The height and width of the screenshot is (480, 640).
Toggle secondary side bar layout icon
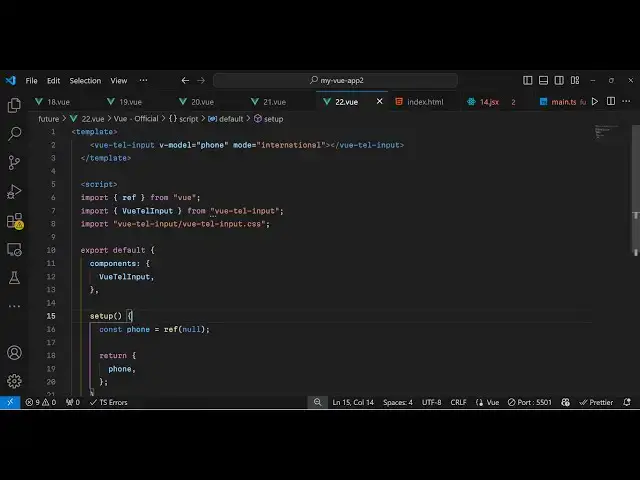(559, 80)
